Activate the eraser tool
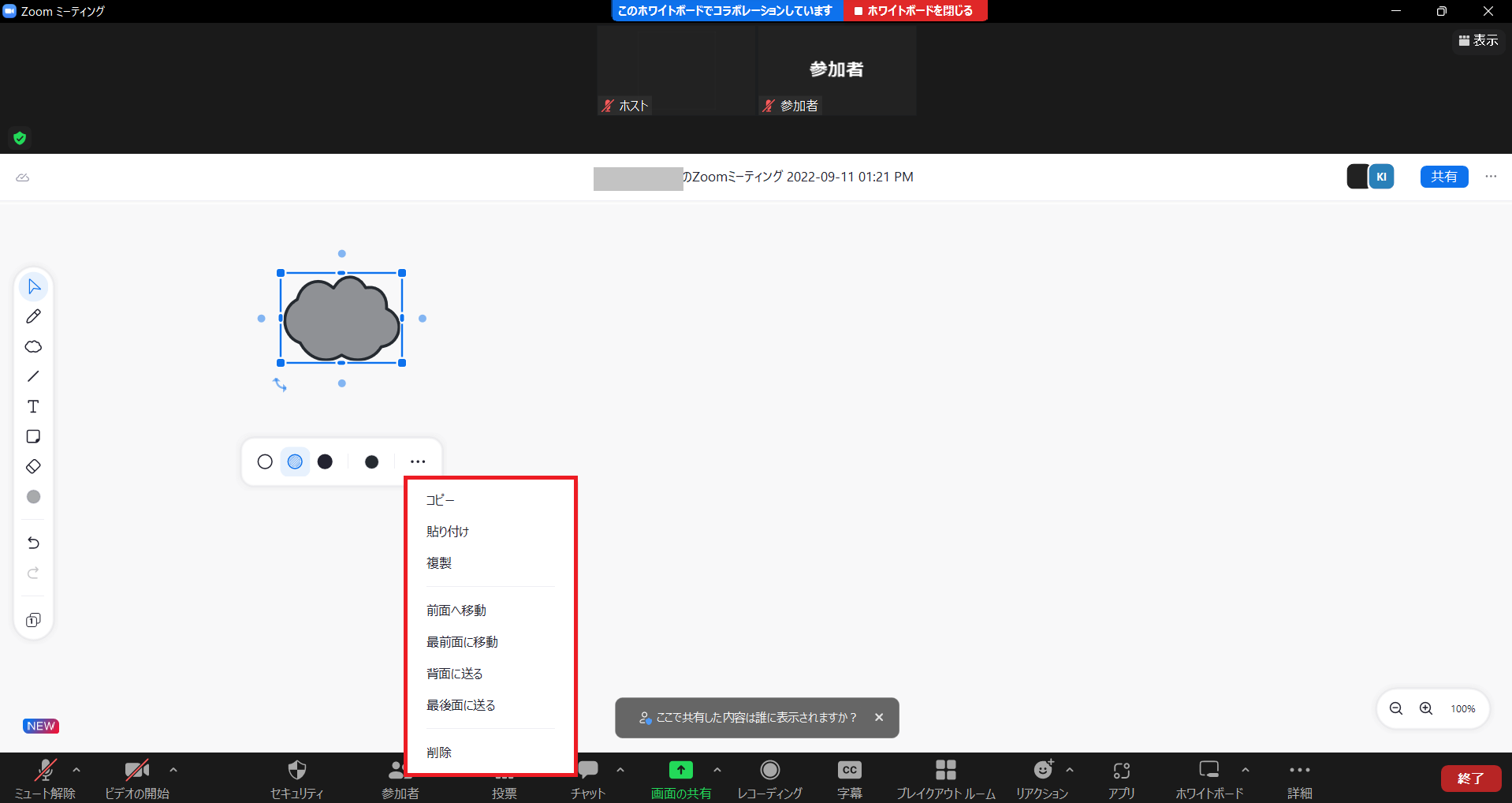Viewport: 1512px width, 803px height. point(33,466)
